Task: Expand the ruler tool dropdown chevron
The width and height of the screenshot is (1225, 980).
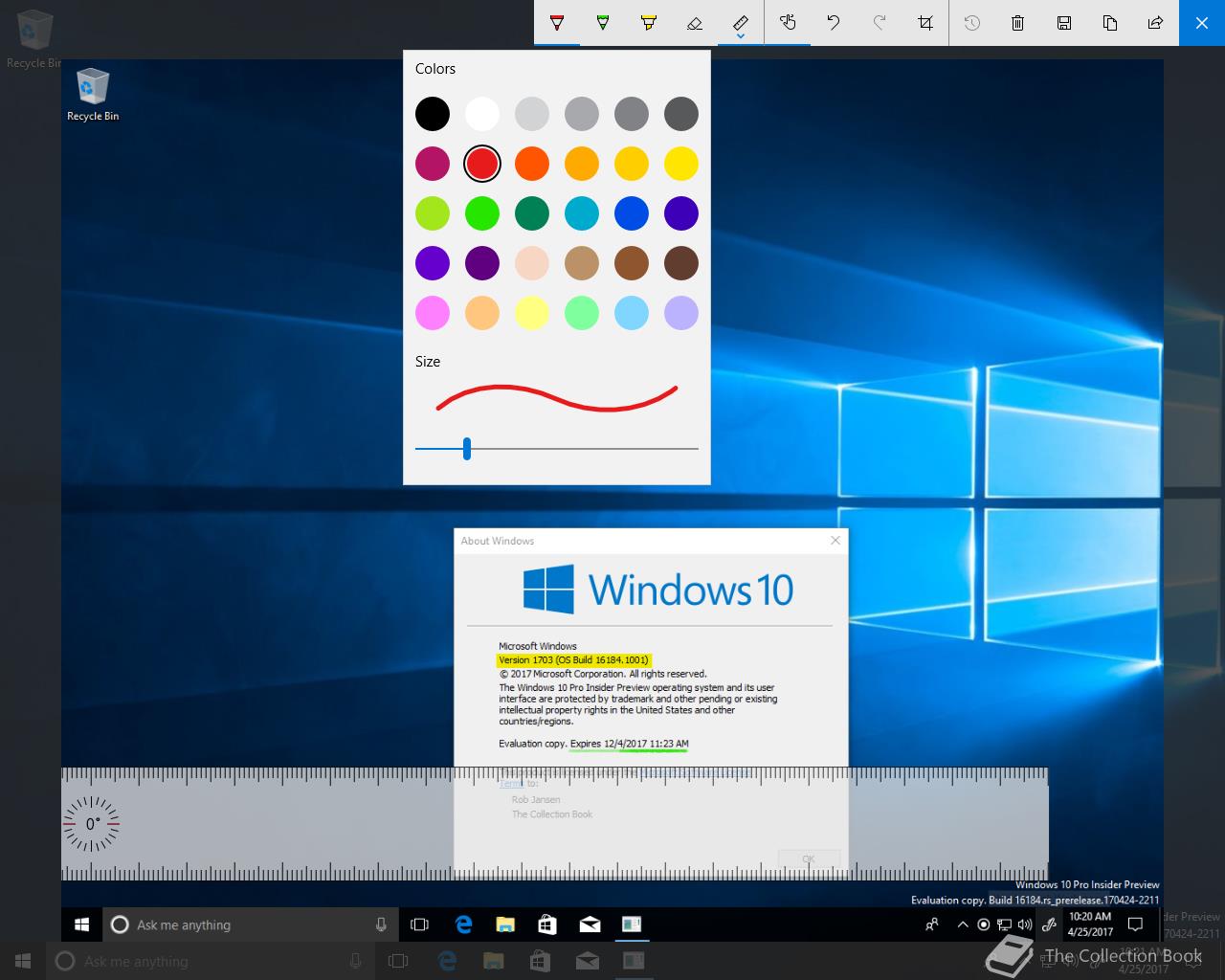Action: click(x=741, y=37)
